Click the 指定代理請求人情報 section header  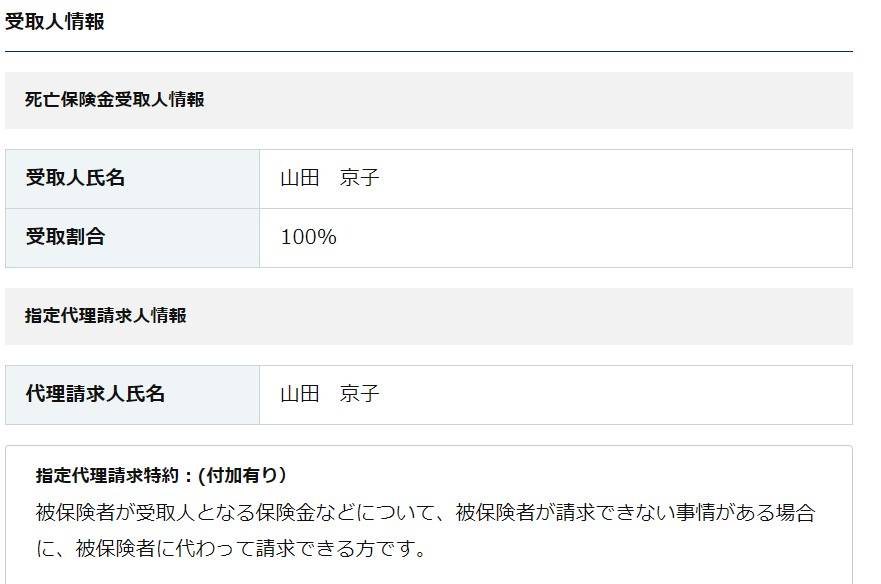coord(106,315)
